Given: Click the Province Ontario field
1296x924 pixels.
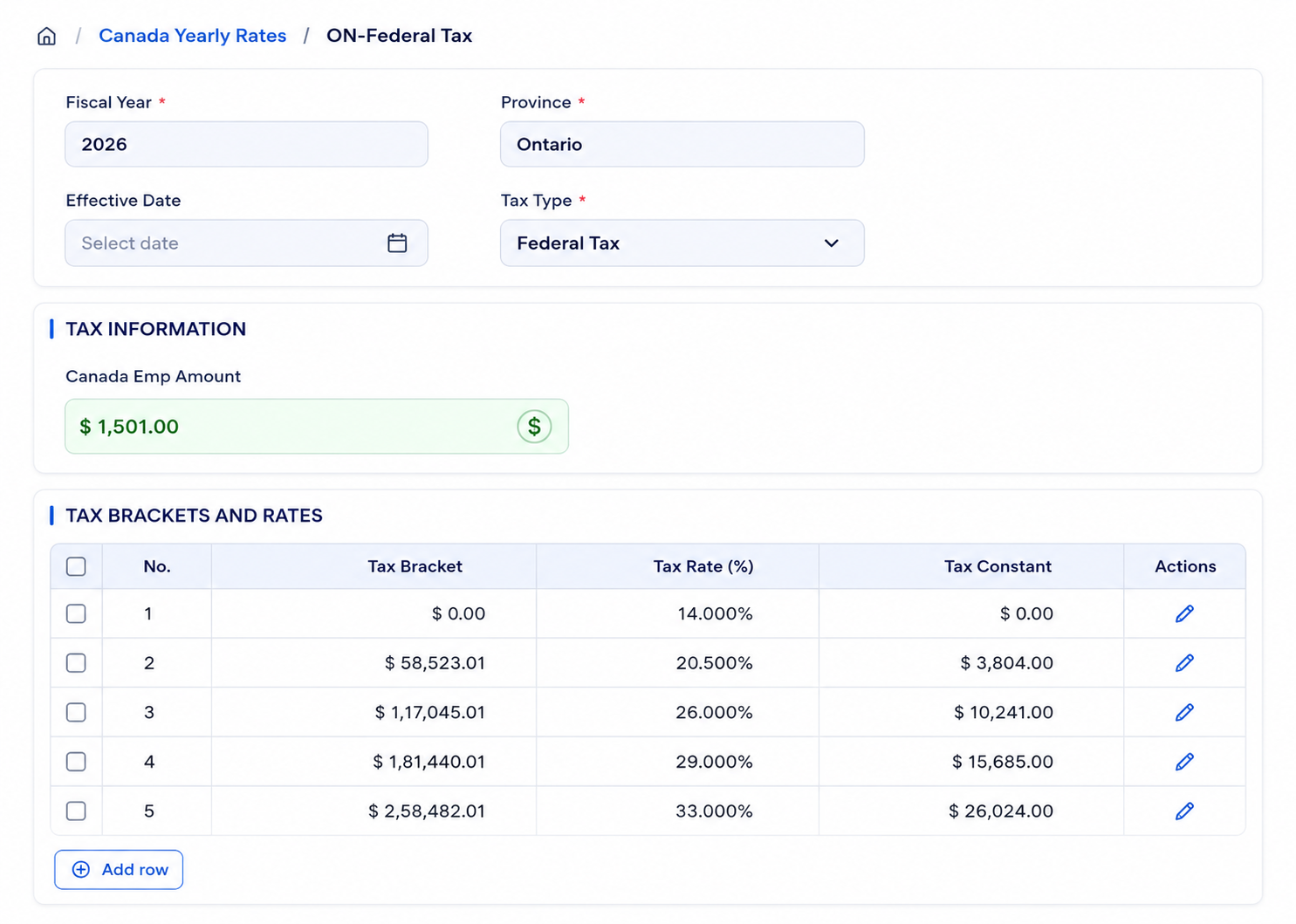Looking at the screenshot, I should pyautogui.click(x=682, y=144).
